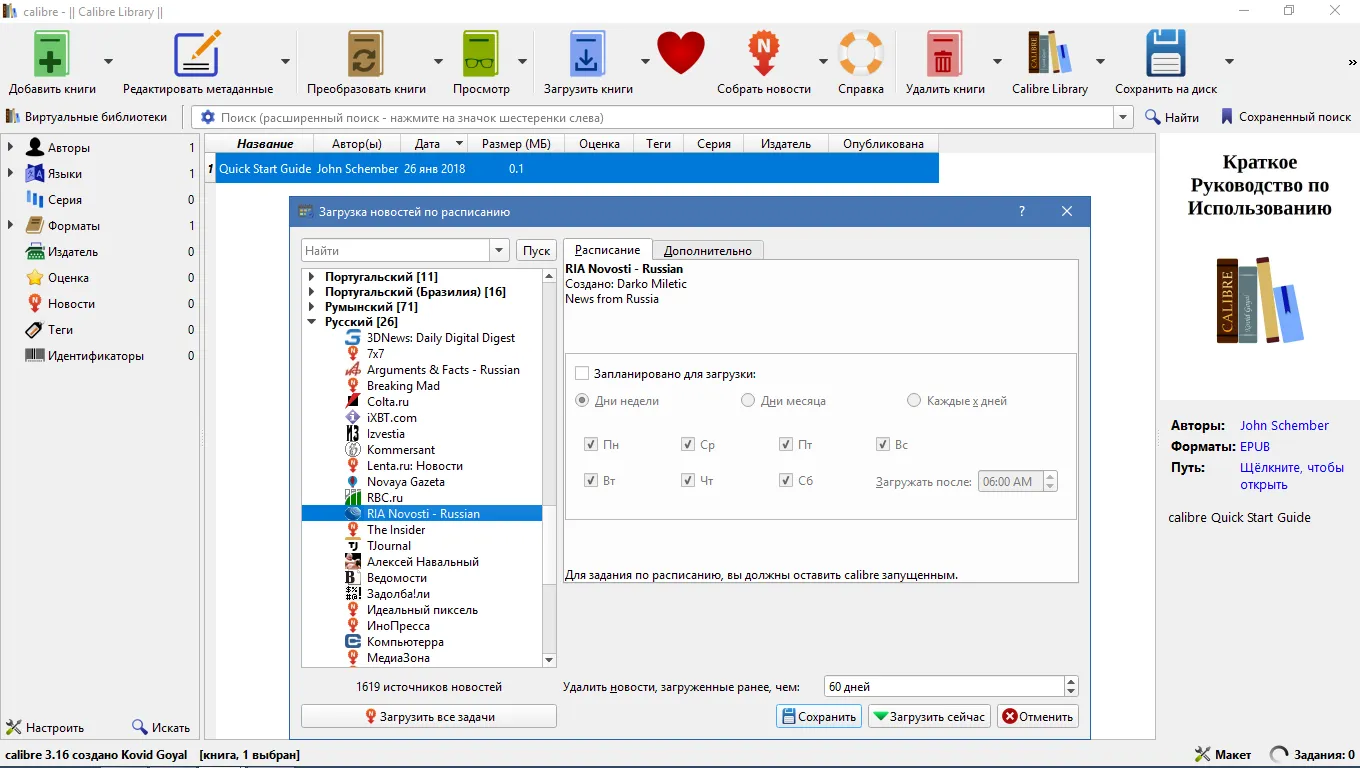The height and width of the screenshot is (768, 1360).
Task: Open Сохраненный поиск bookmark
Action: coord(1286,117)
